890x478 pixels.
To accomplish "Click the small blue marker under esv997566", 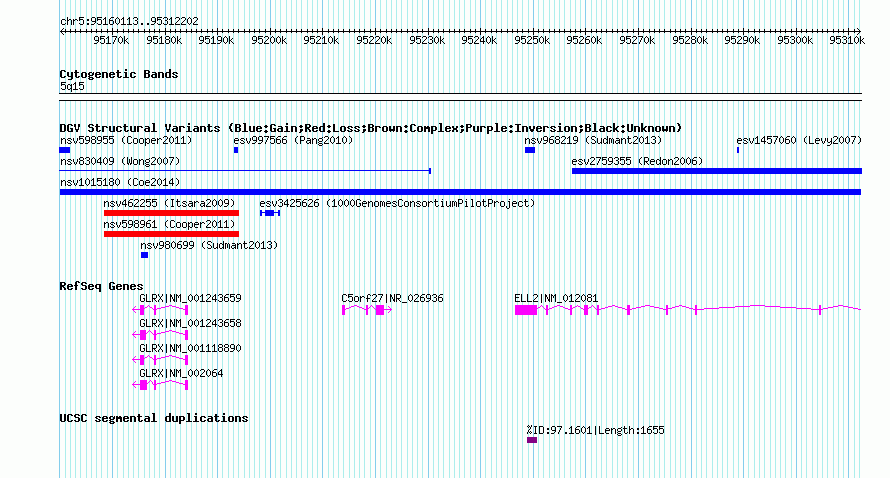I will pos(236,150).
